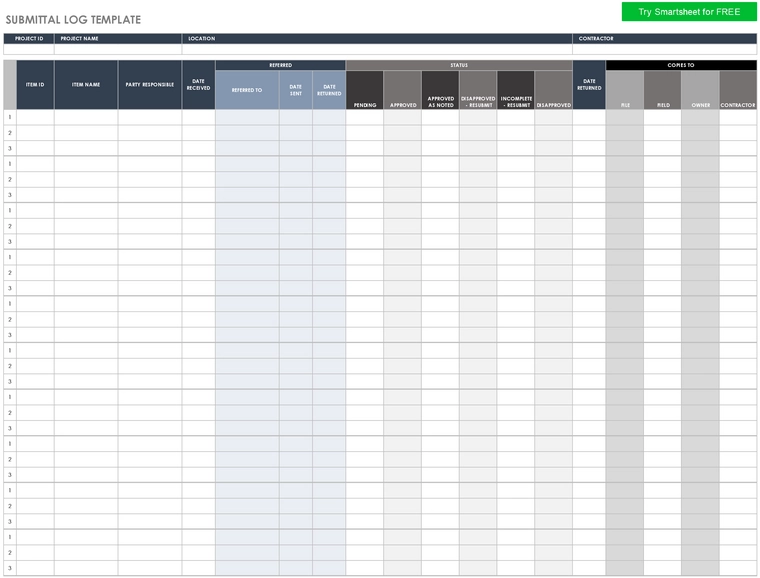Select the Project ID input cell
The width and height of the screenshot is (760, 578).
[x=29, y=49]
